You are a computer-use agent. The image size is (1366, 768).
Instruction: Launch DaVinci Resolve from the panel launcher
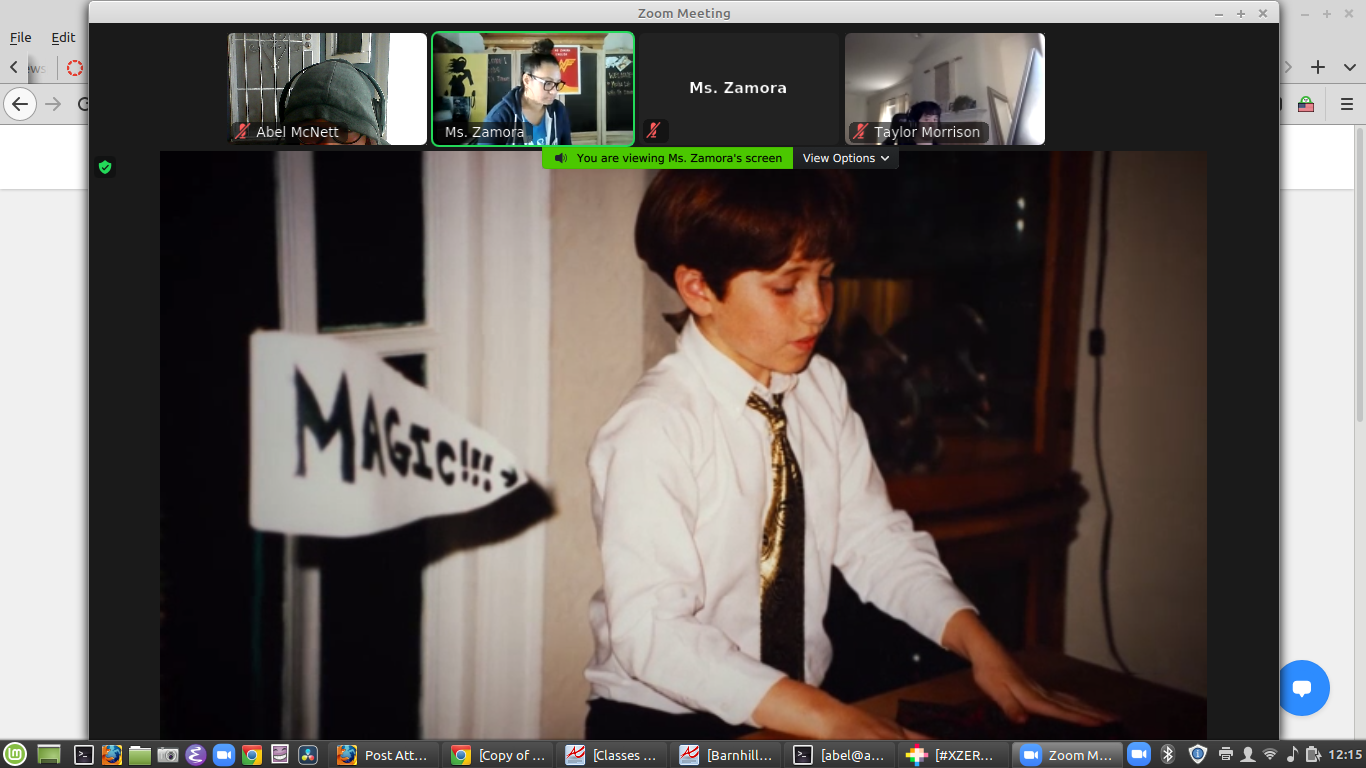[x=308, y=755]
